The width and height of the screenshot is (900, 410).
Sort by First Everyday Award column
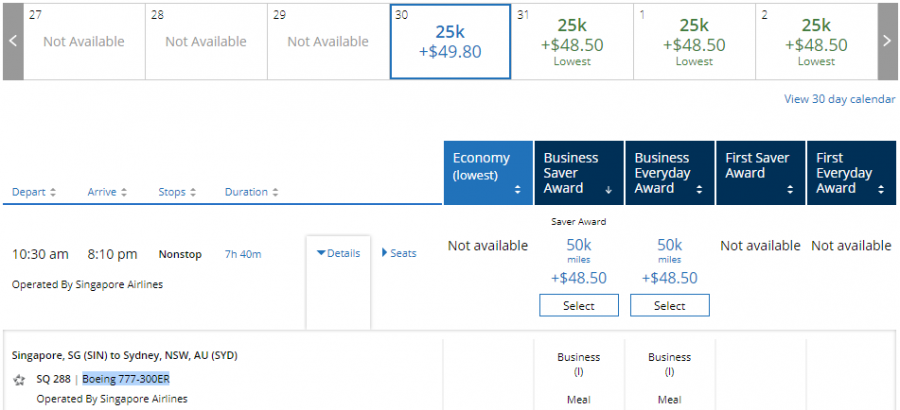[x=850, y=173]
